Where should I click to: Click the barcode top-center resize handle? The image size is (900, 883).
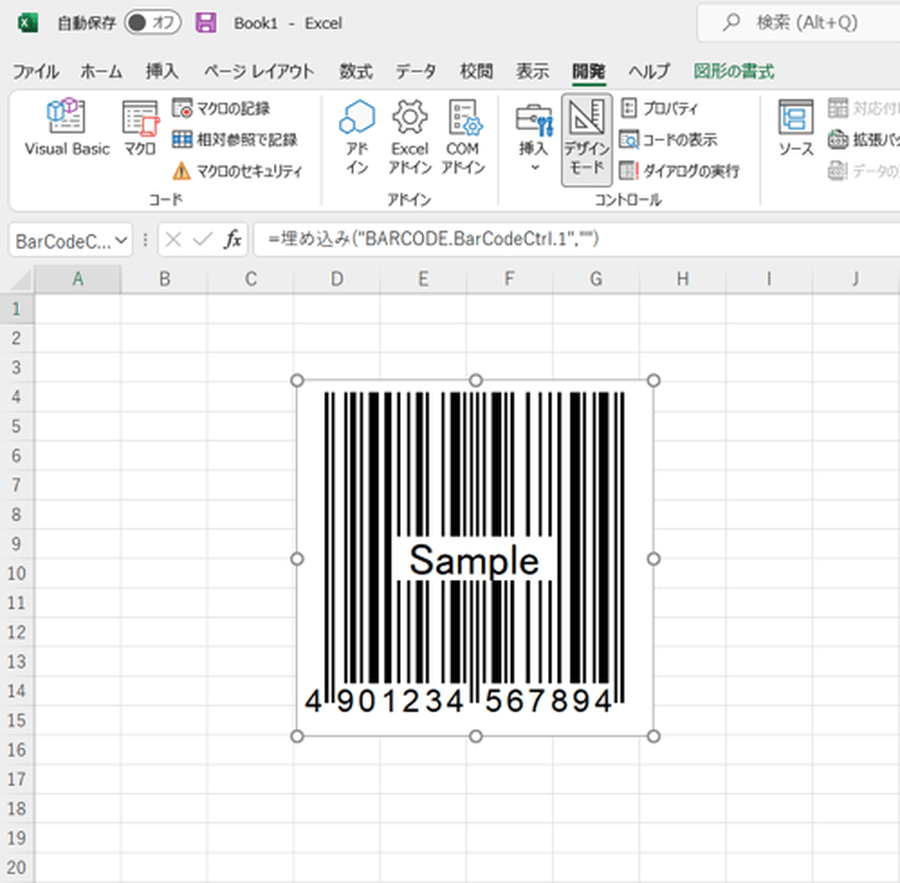click(476, 381)
